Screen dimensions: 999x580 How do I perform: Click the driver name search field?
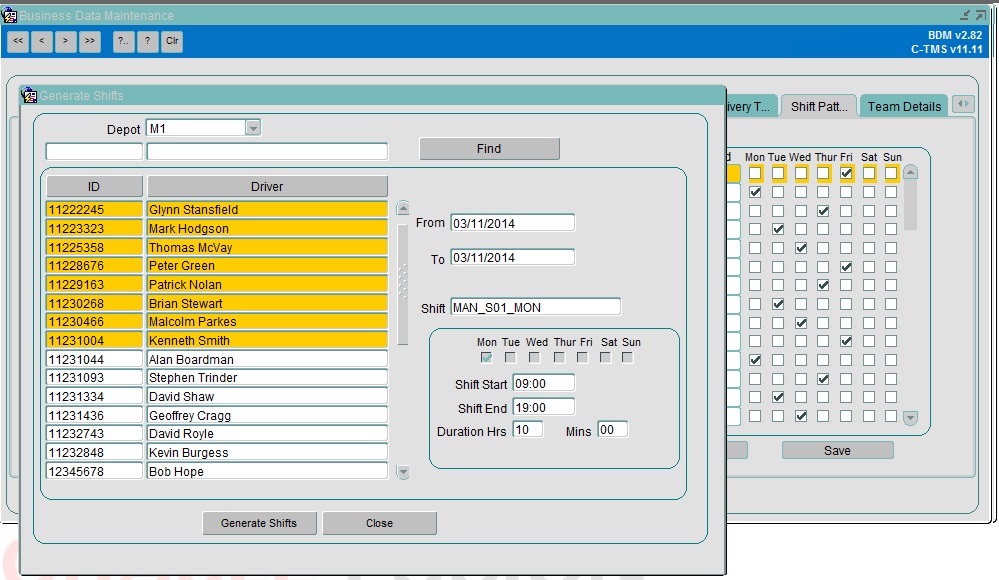267,152
